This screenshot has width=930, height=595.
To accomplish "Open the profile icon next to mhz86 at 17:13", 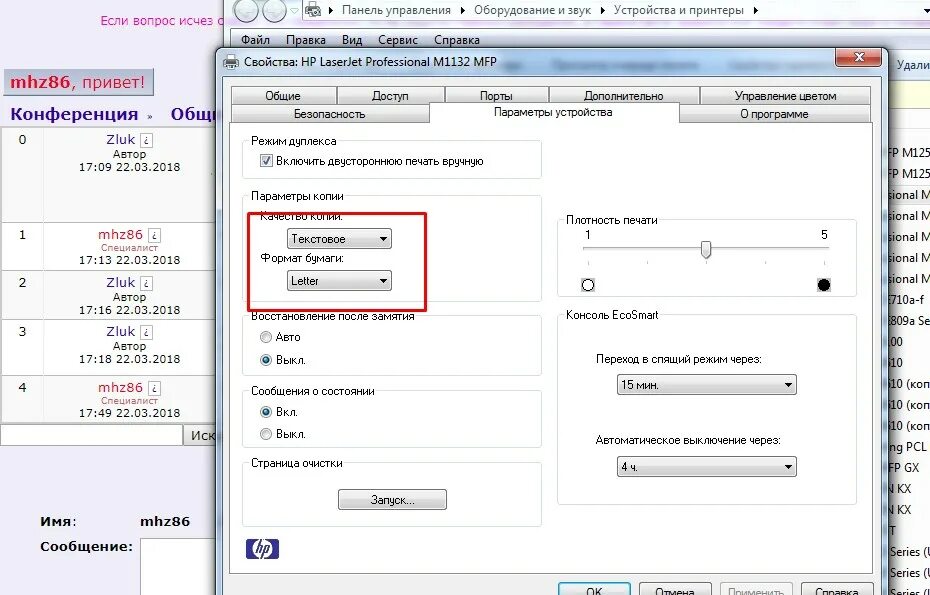I will (x=154, y=236).
